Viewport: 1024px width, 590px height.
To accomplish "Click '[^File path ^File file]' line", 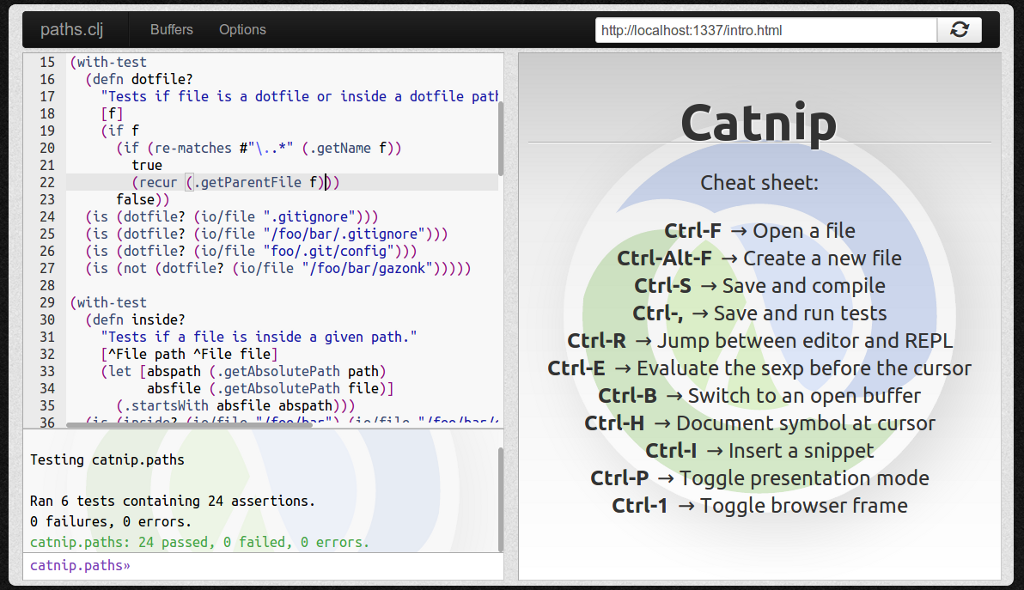I will (189, 354).
